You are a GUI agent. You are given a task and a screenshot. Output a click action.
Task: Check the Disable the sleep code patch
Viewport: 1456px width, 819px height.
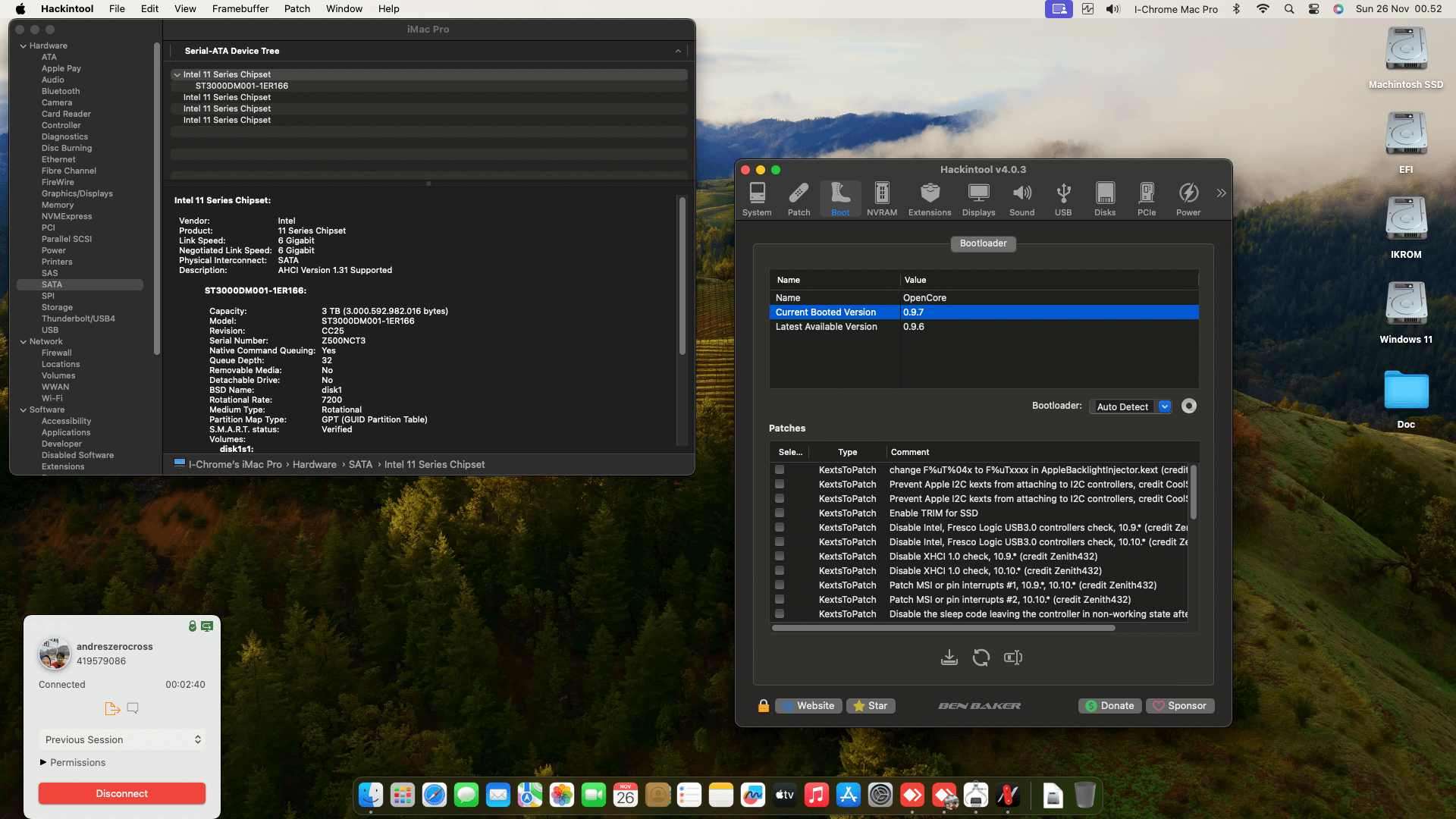coord(780,614)
